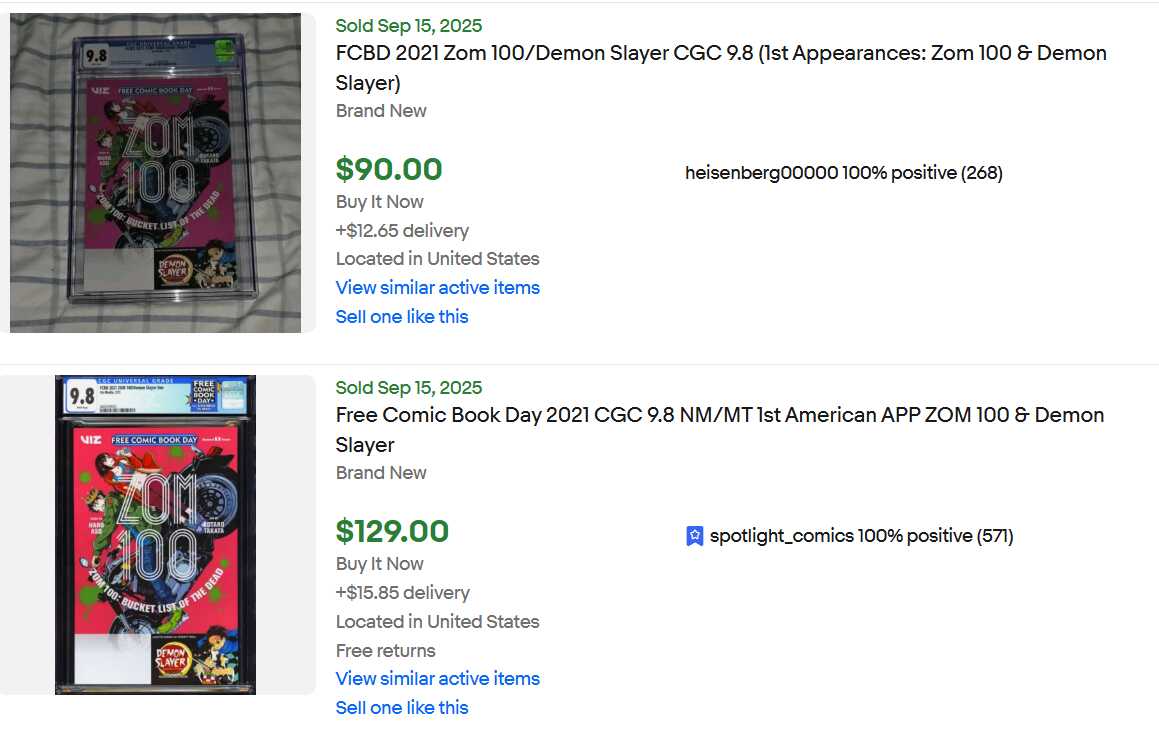Click "Buy It Now" under the $129.00 price
The image size is (1159, 730).
point(379,564)
